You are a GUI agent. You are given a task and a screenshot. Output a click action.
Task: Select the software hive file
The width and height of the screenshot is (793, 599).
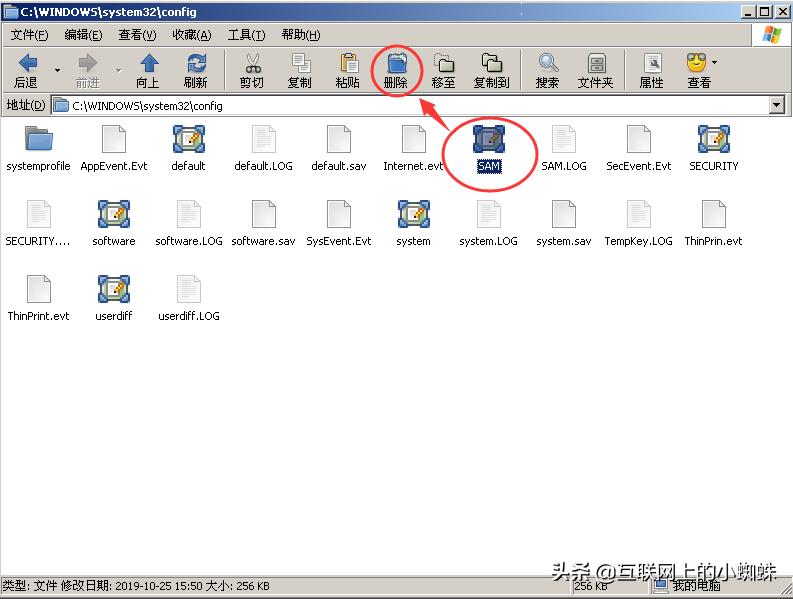coord(114,224)
